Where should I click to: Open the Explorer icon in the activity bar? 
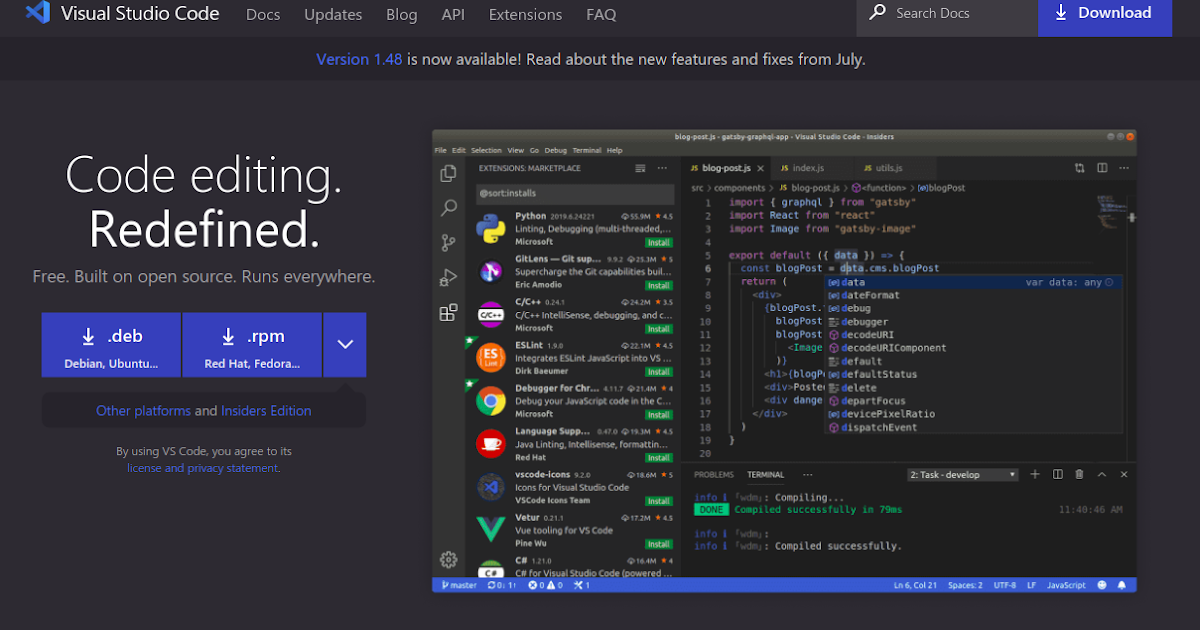coord(449,172)
